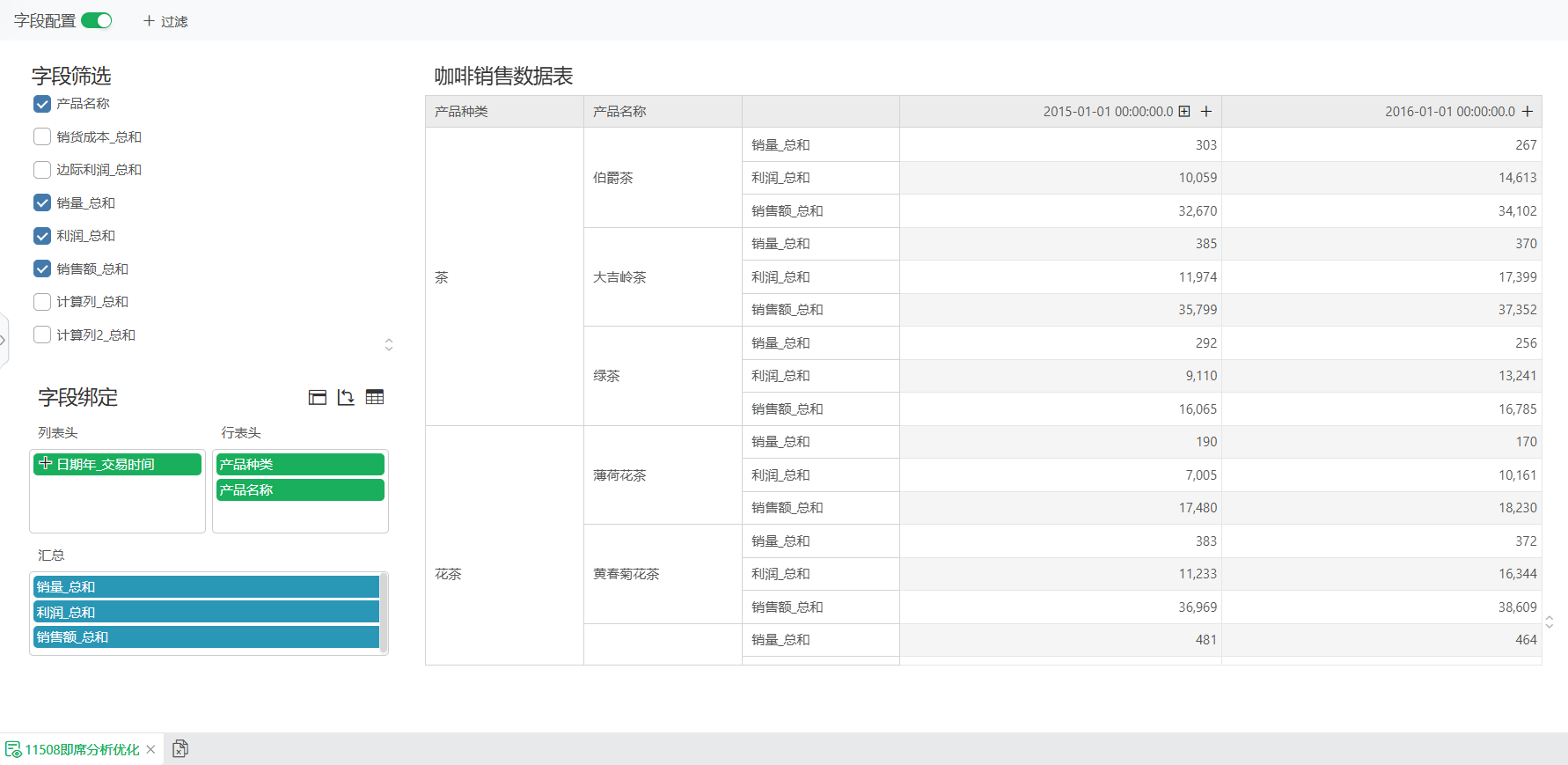The width and height of the screenshot is (1568, 765).
Task: Click the plus icon beside 2016-01-01 column header
Action: [1528, 112]
